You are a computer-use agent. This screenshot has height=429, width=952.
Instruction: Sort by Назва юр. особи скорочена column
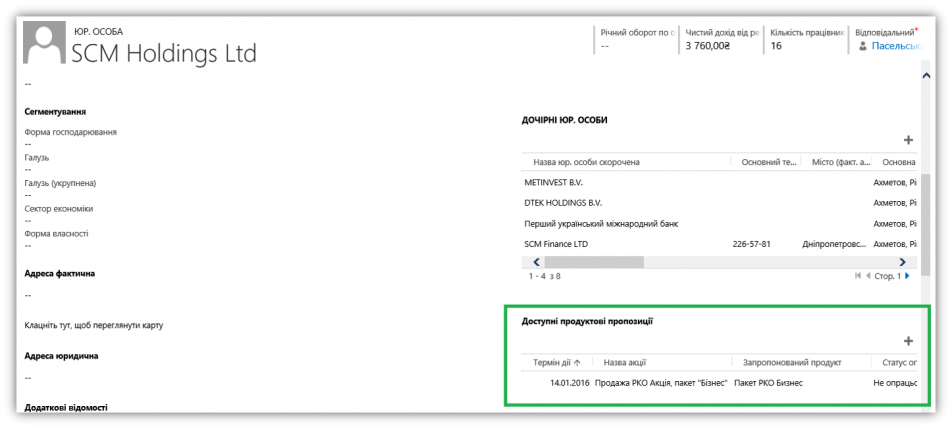click(586, 162)
